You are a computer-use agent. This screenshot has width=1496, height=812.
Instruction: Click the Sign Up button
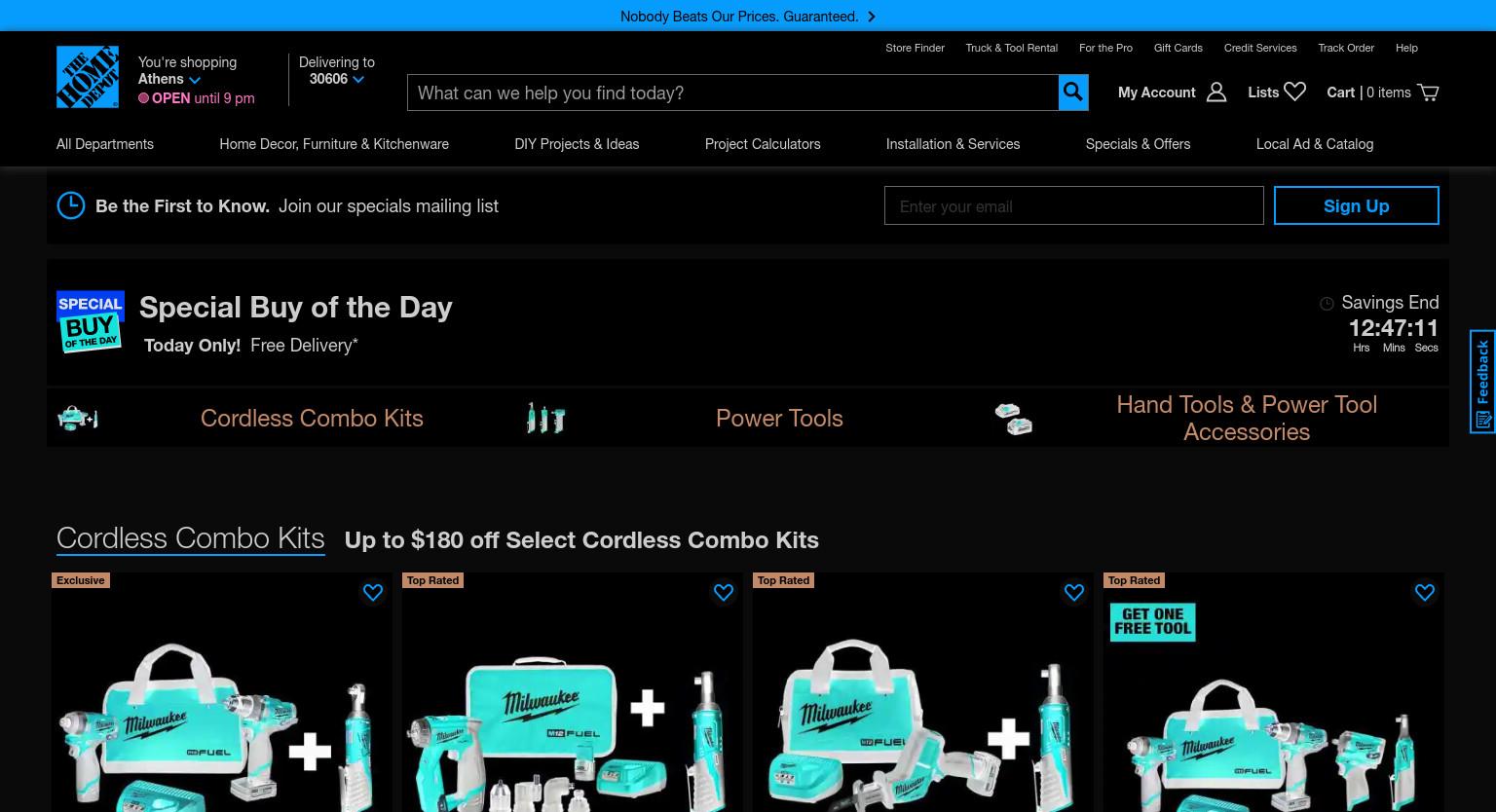coord(1357,205)
